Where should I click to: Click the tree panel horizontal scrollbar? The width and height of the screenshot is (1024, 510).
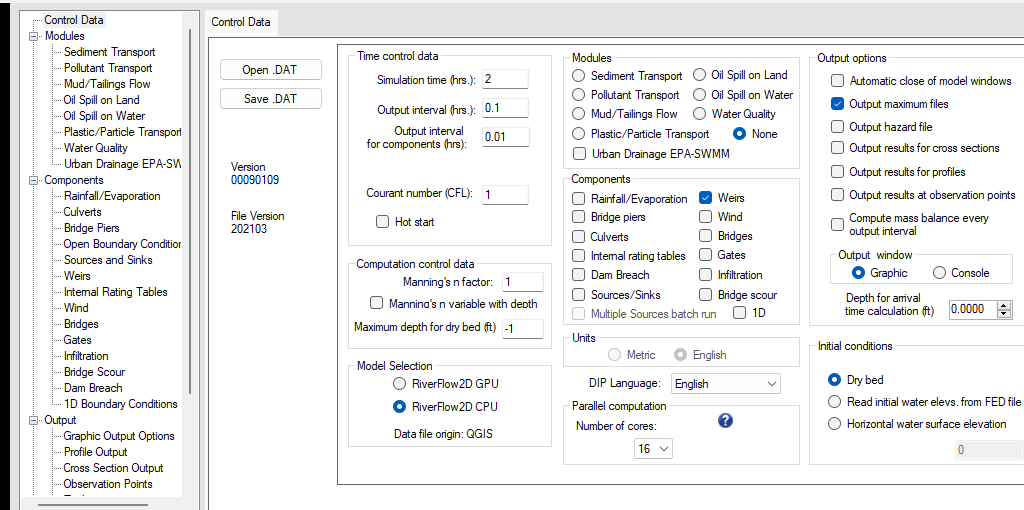[x=91, y=505]
